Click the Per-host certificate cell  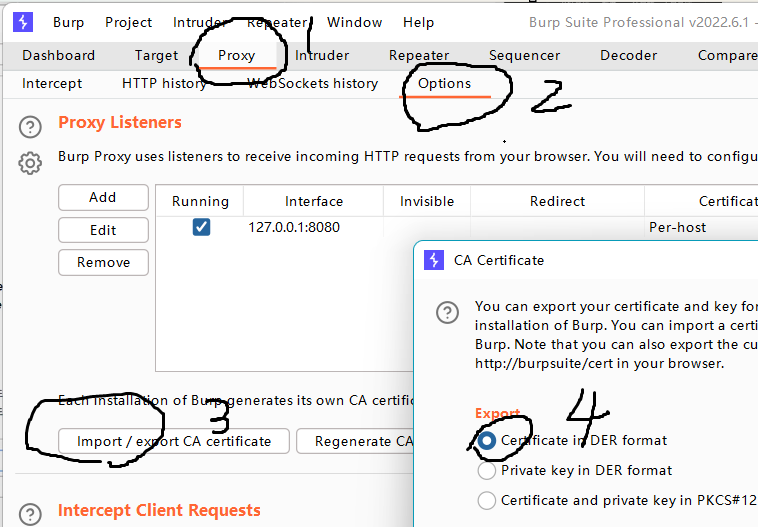pos(677,227)
